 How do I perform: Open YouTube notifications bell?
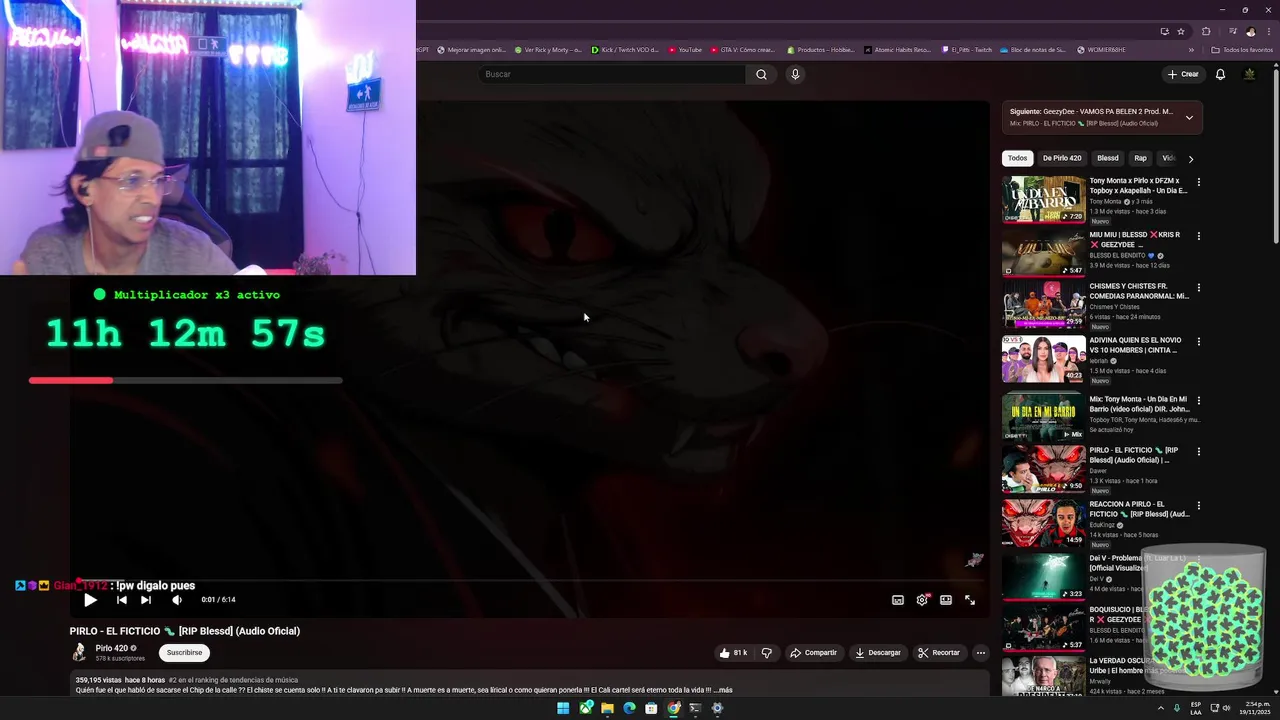(1220, 74)
